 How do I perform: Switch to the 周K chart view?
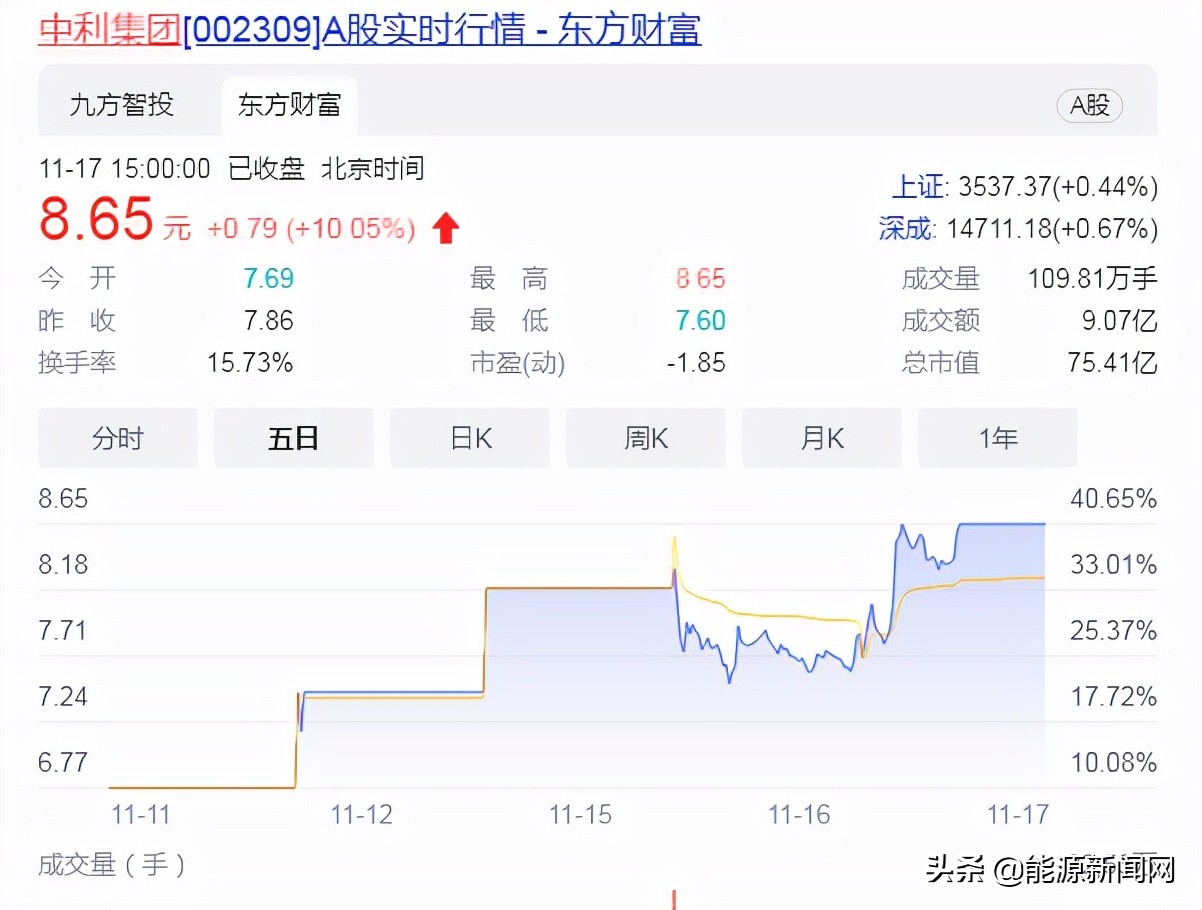click(x=645, y=437)
